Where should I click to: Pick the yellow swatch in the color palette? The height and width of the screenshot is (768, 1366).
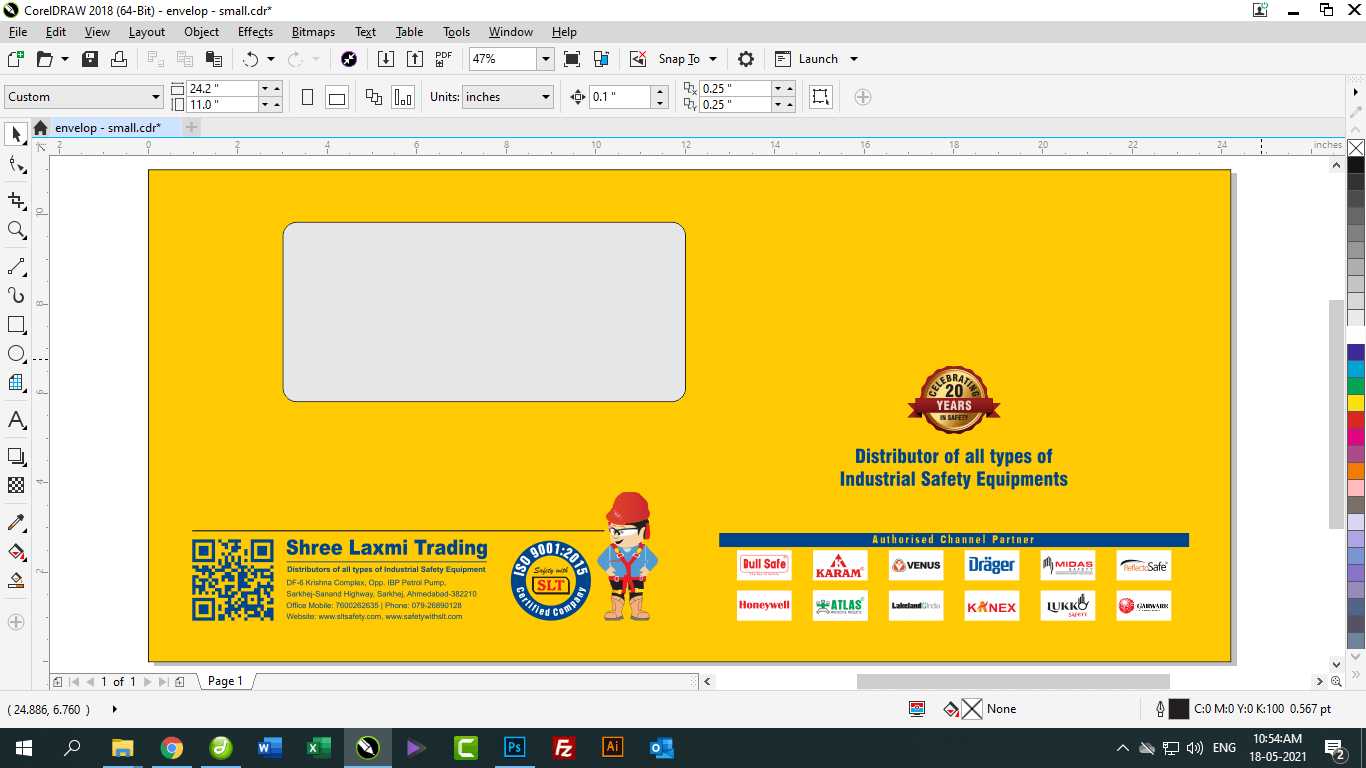(x=1356, y=403)
